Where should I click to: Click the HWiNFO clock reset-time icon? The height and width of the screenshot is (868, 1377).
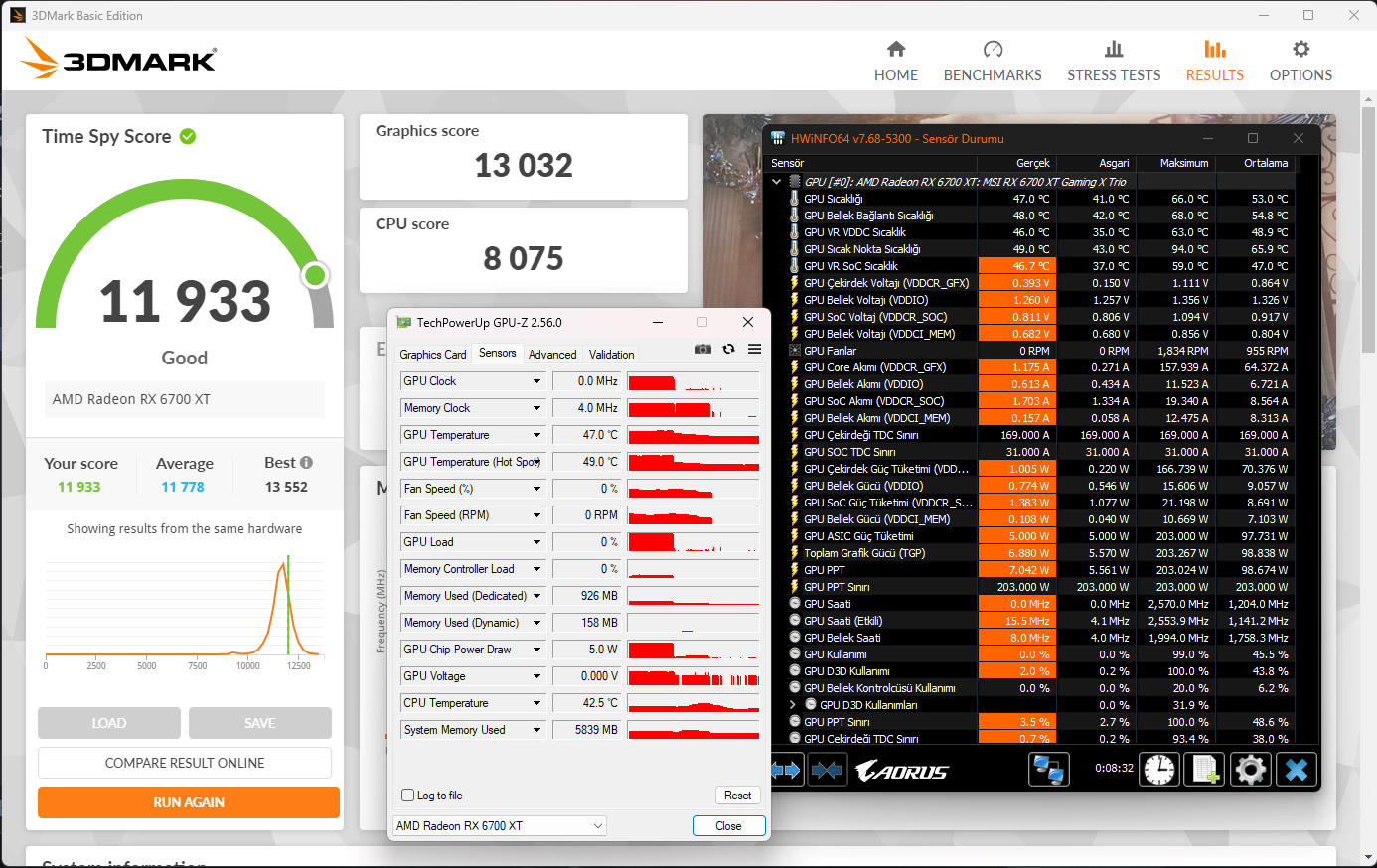pos(1159,769)
